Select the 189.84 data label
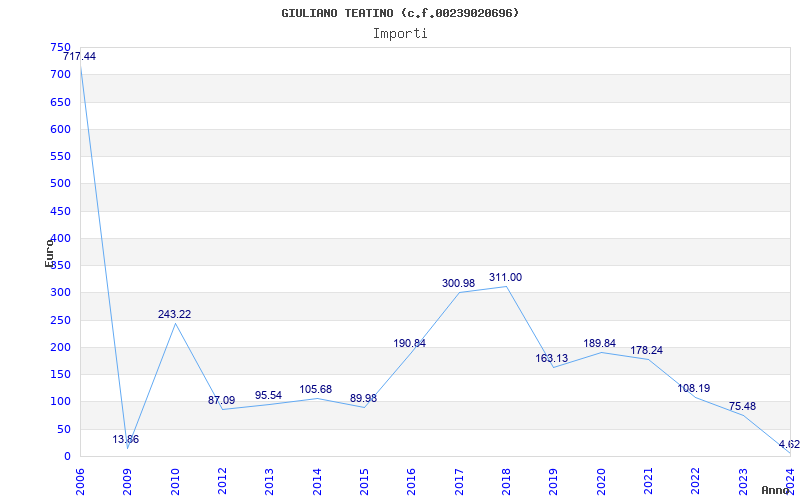Screen dimensions: 800x500 (x=599, y=343)
